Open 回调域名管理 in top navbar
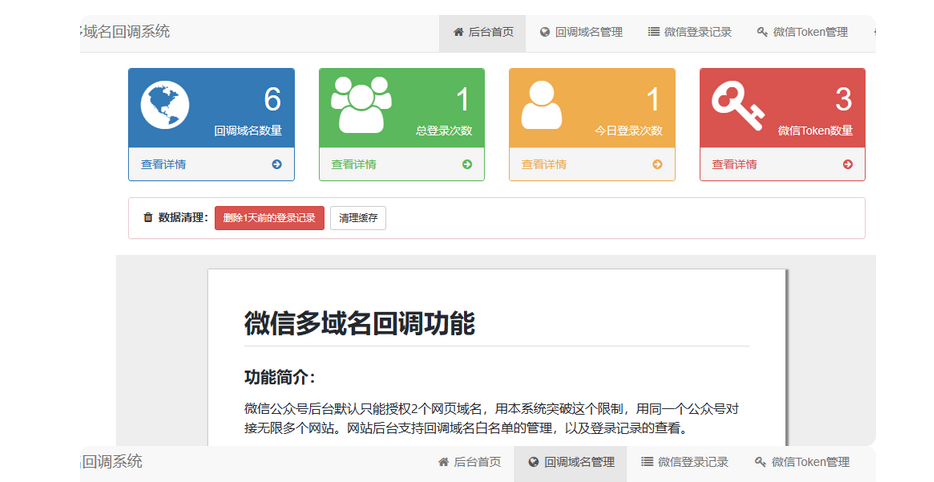 coord(581,33)
